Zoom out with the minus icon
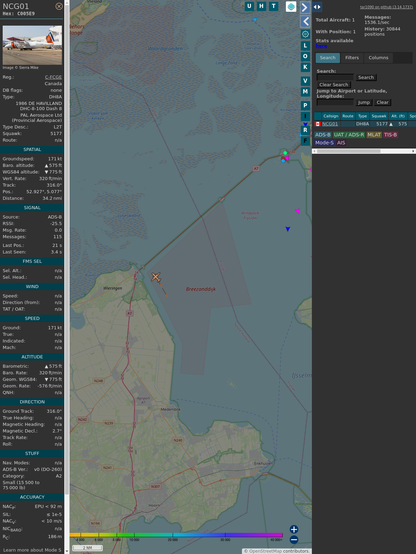 click(x=294, y=540)
